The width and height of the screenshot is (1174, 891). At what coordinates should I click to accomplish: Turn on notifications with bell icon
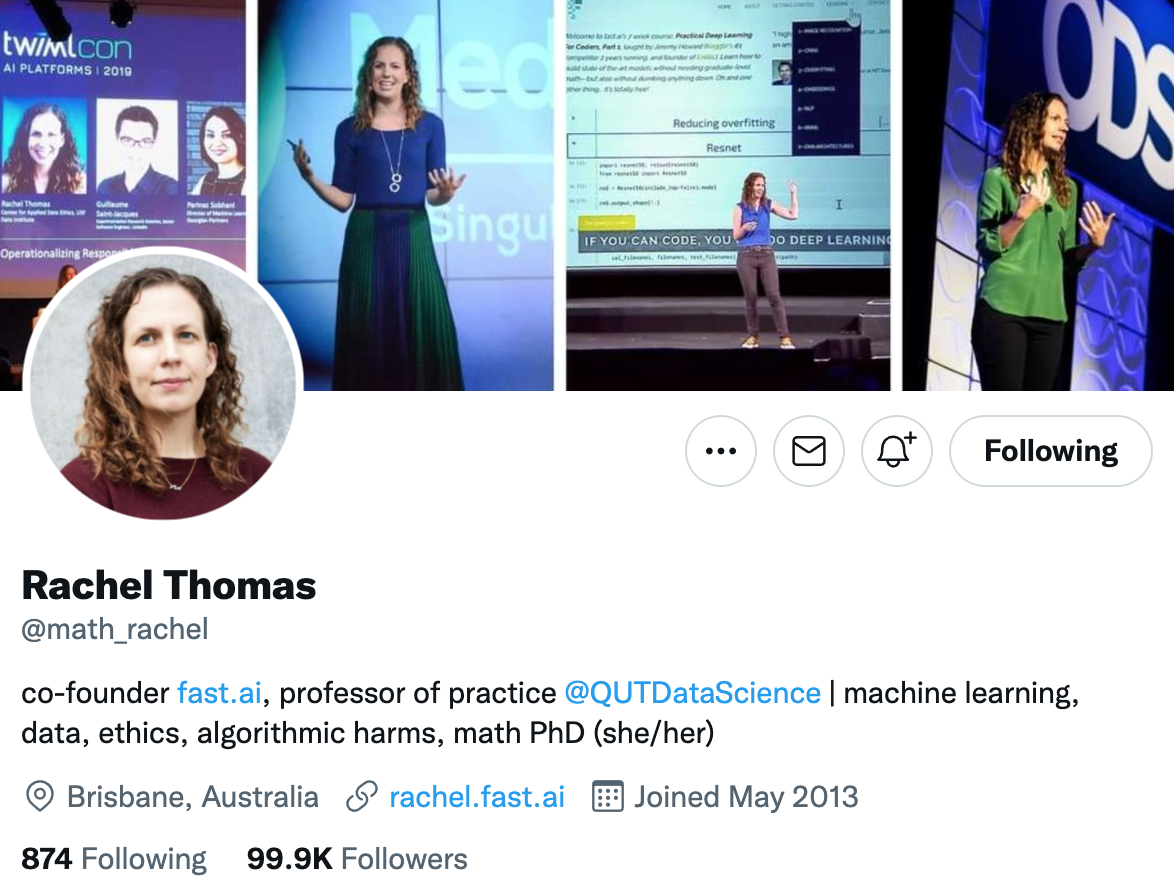tap(896, 451)
